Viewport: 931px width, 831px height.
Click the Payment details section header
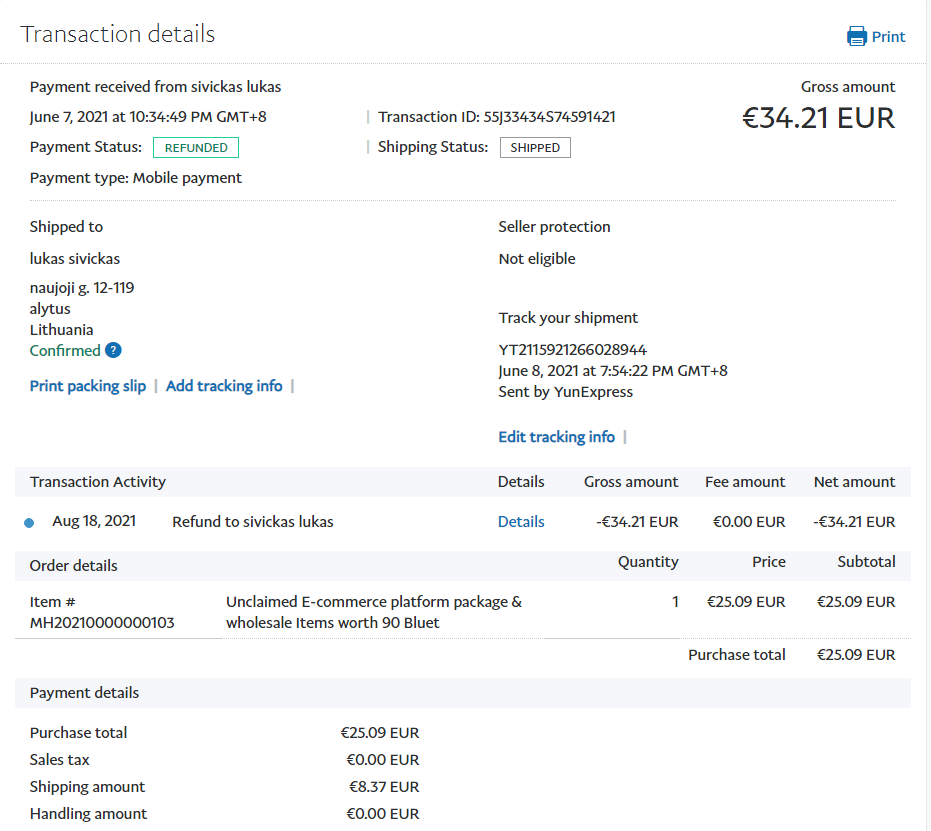(85, 693)
